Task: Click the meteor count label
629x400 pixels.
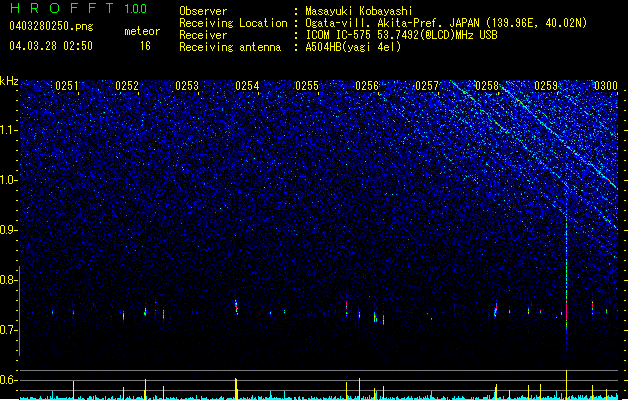Action: click(142, 31)
